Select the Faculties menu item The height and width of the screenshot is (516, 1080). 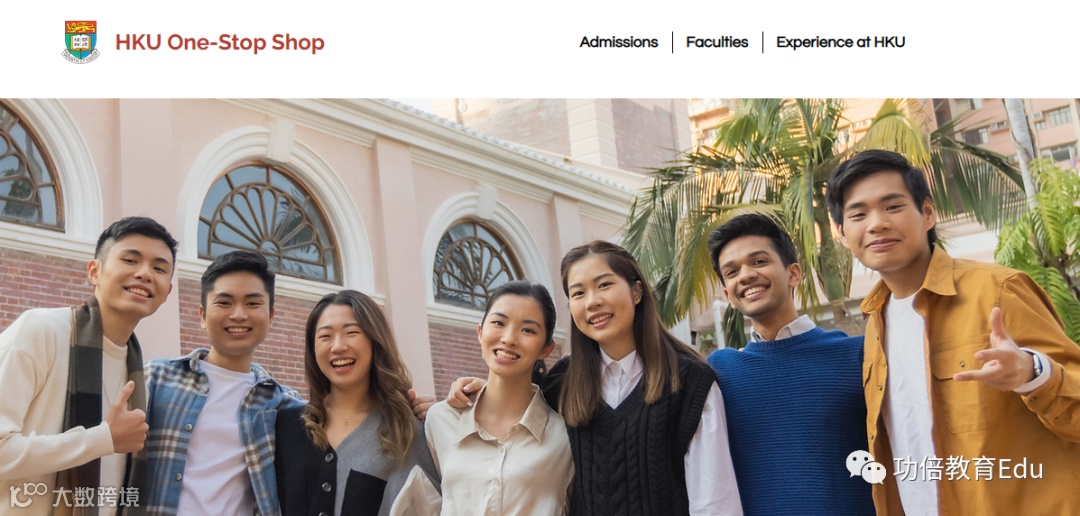coord(717,42)
